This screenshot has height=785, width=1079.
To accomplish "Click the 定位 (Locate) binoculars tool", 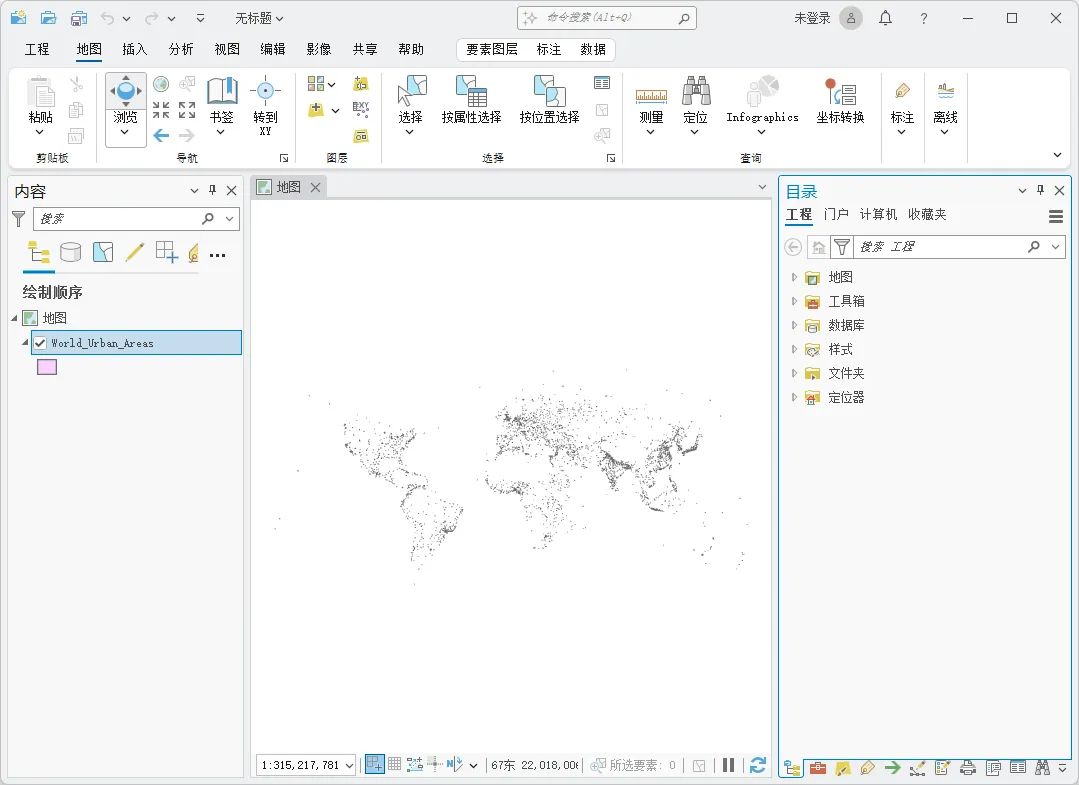I will point(696,105).
